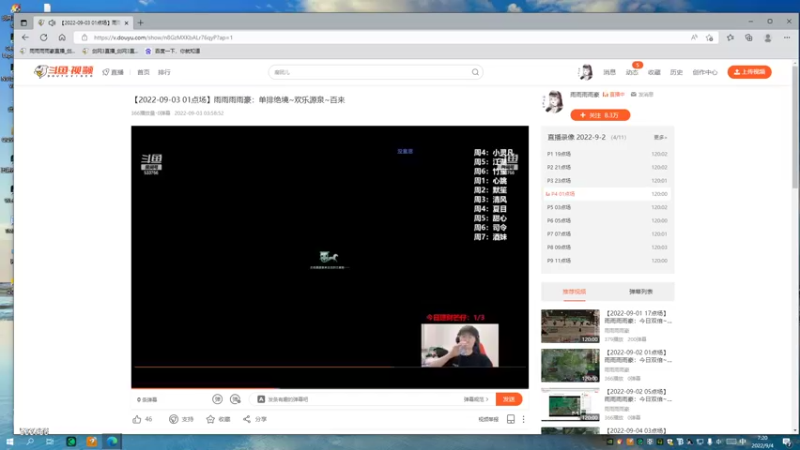The image size is (800, 450).
Task: Click the site search input field
Action: [370, 72]
